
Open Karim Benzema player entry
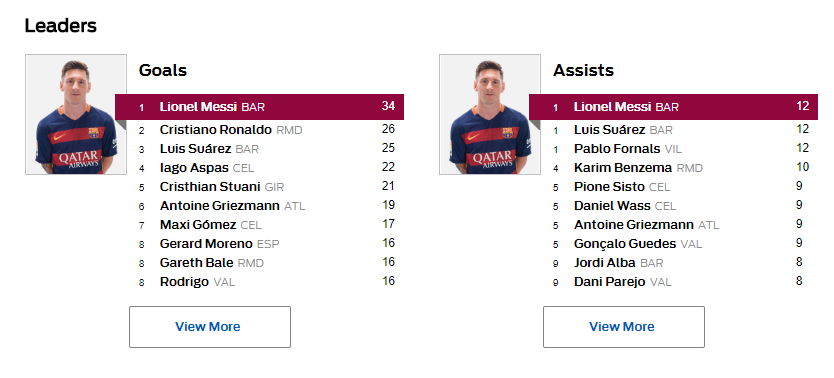(623, 168)
